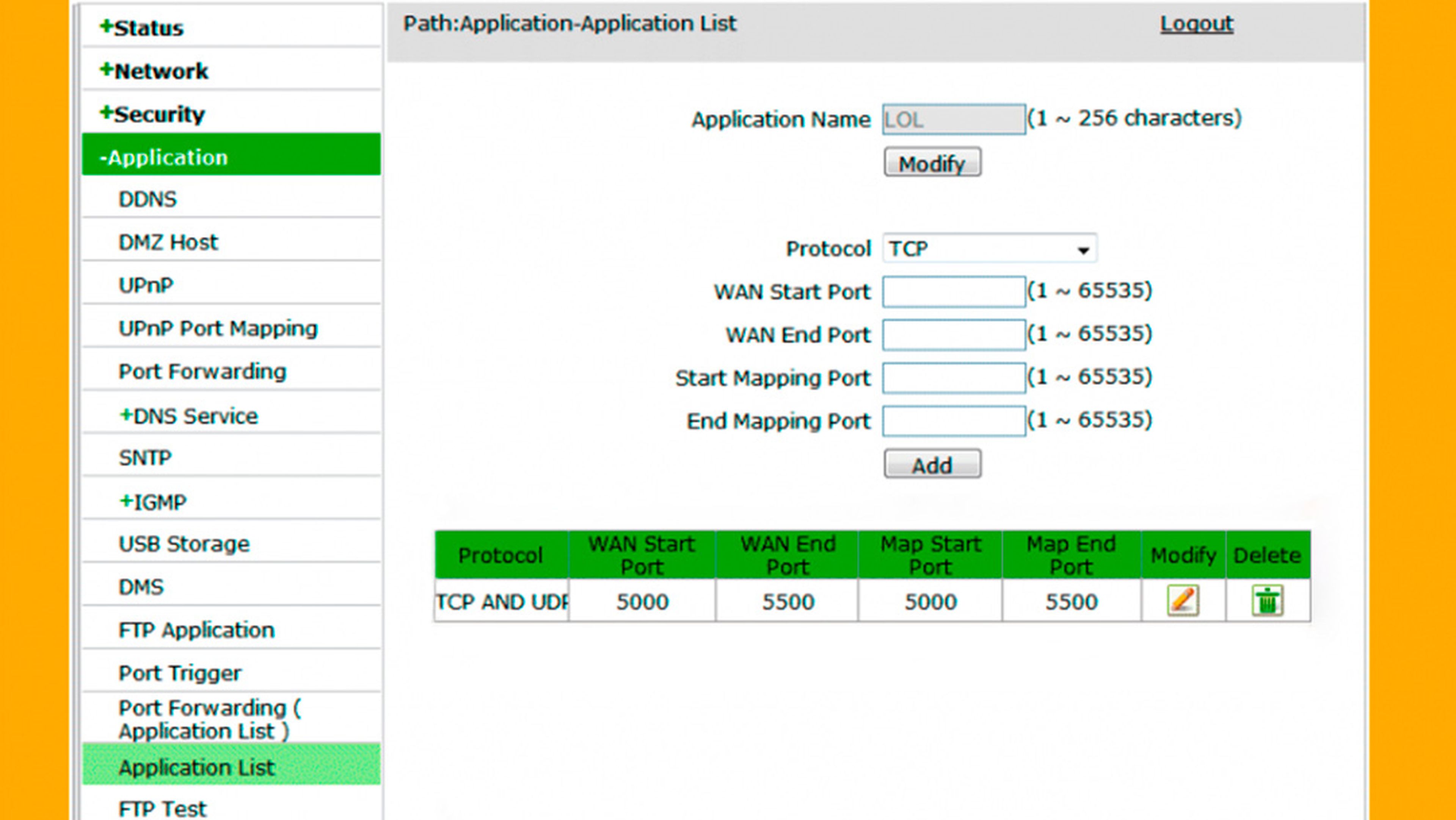
Task: Click the Map End Port value 5500
Action: pos(1072,601)
